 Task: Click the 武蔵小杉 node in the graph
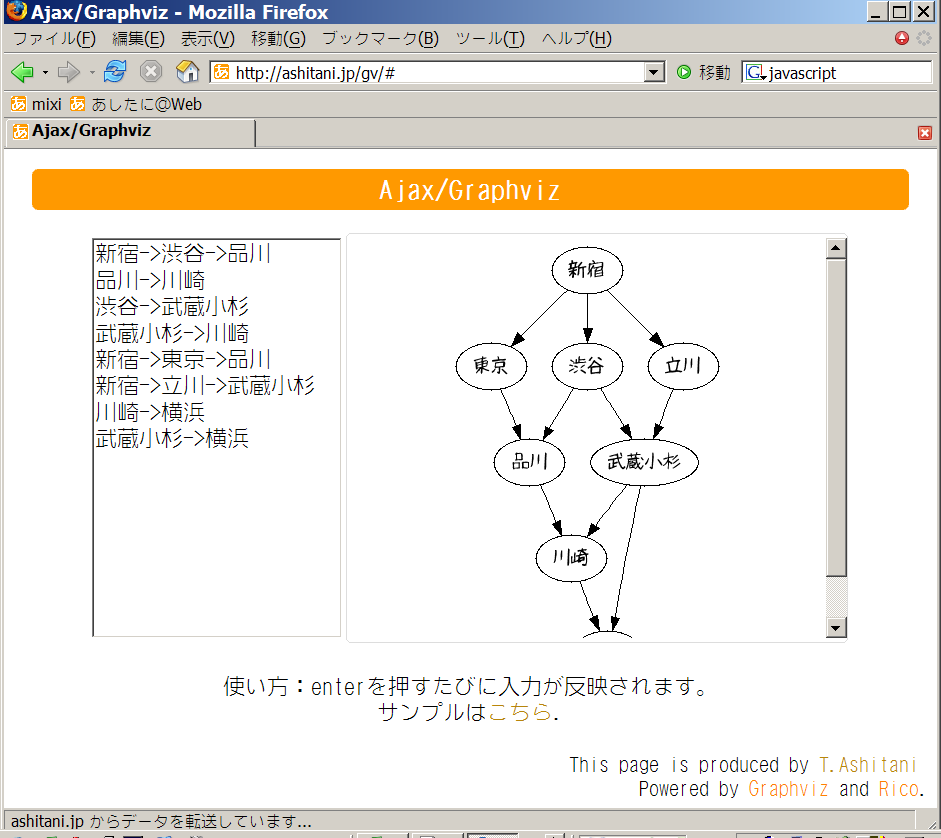point(644,462)
